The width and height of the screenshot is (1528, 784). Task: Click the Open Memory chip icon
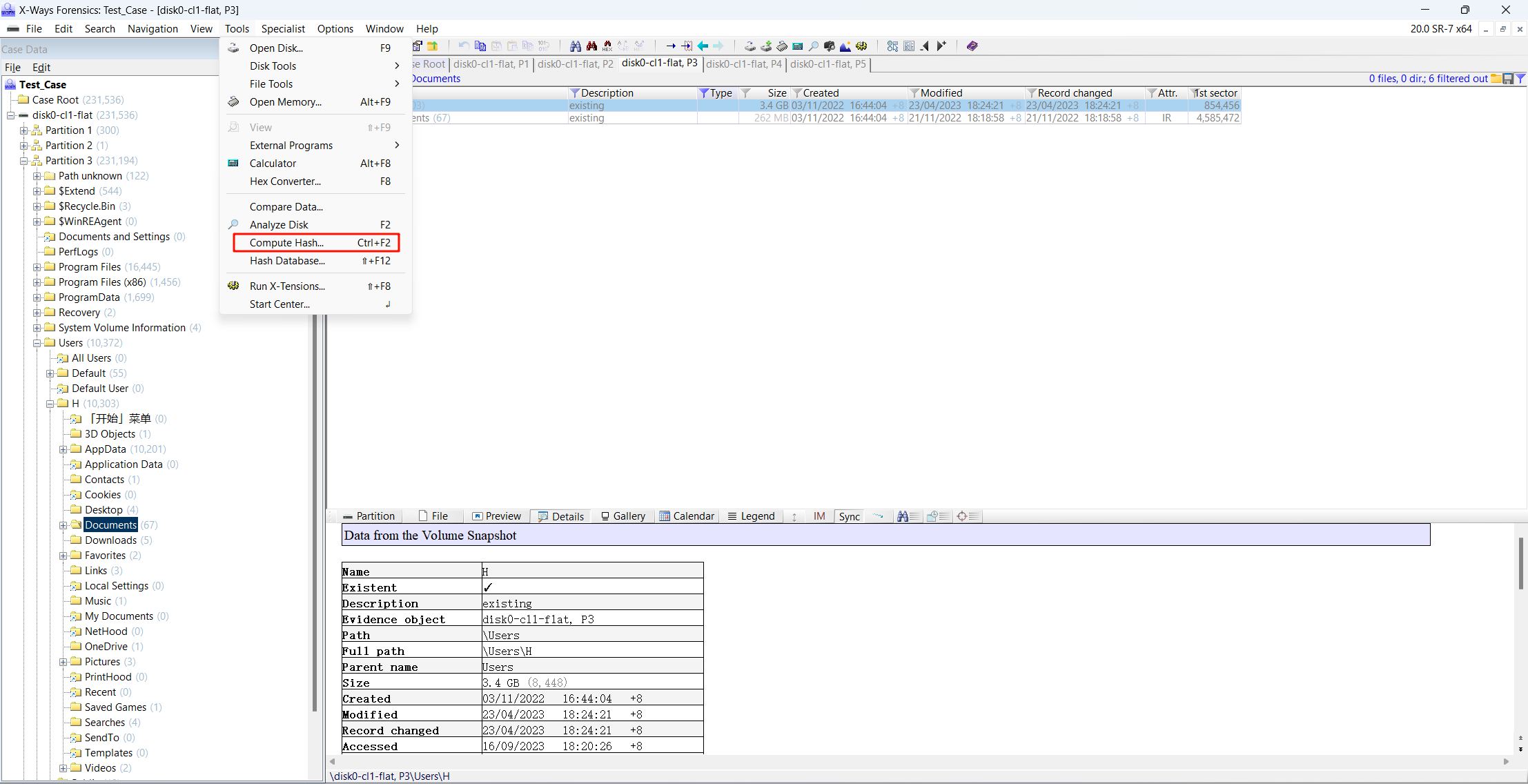click(x=782, y=46)
